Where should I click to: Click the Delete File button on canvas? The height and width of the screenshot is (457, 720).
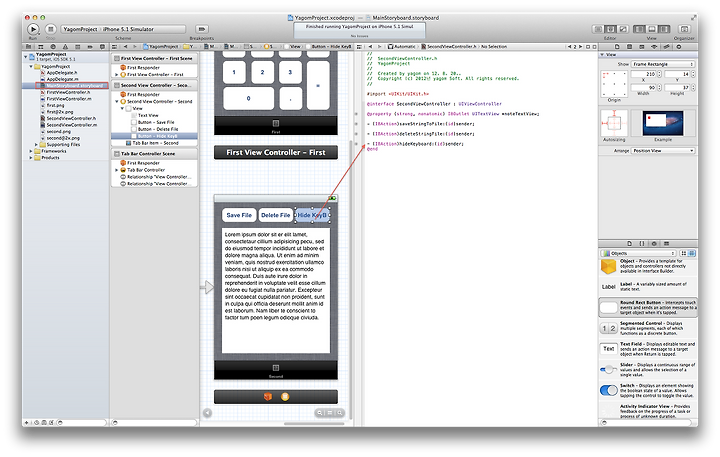pos(275,215)
